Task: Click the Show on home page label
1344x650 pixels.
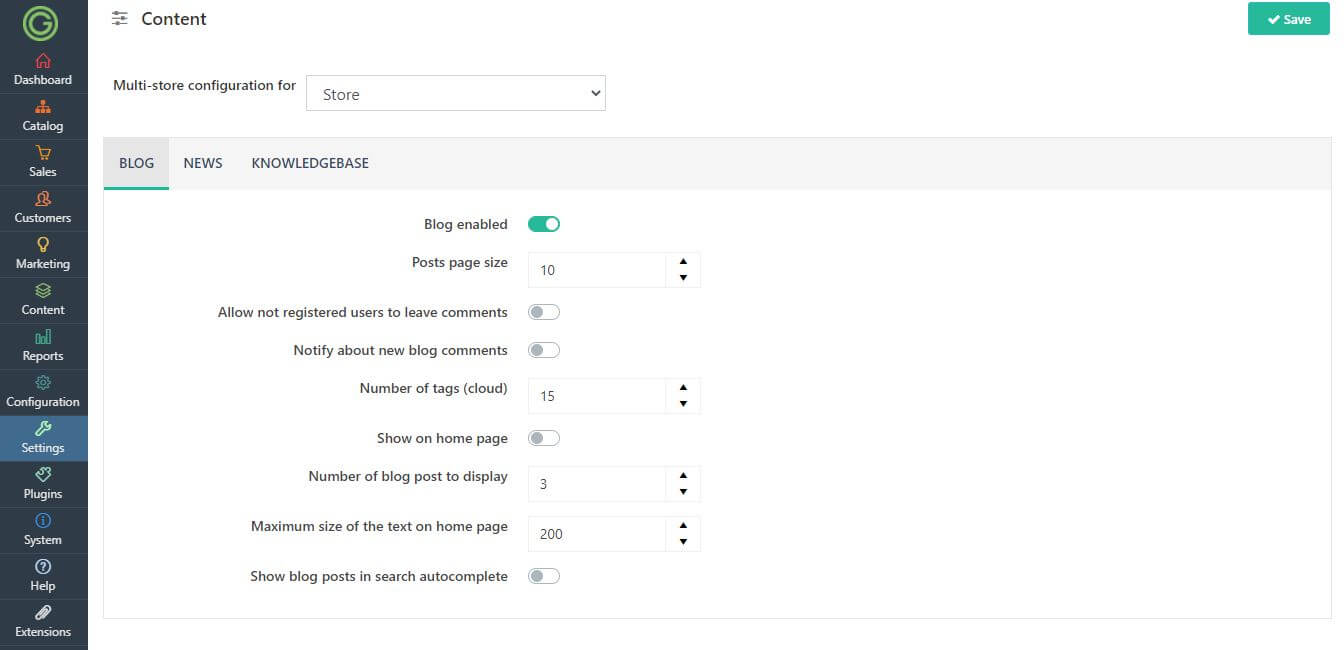Action: point(442,438)
